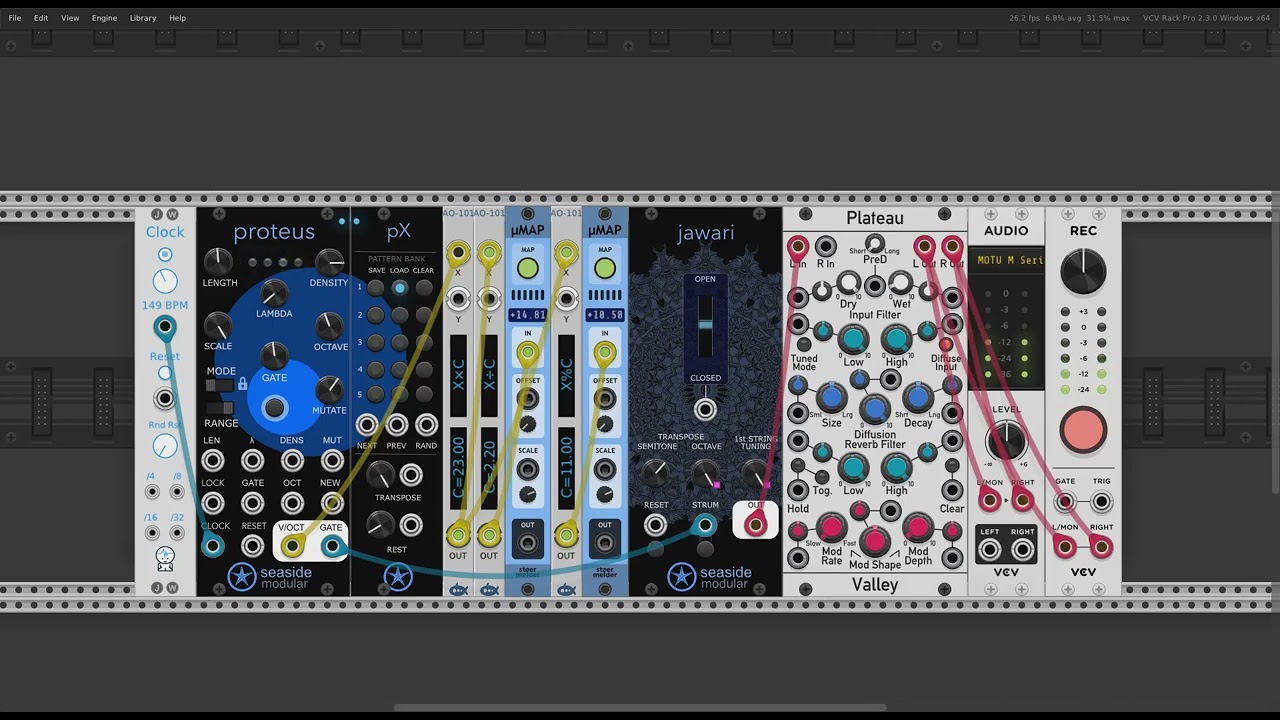Push the round button below Proteus GATE knob

click(x=274, y=408)
